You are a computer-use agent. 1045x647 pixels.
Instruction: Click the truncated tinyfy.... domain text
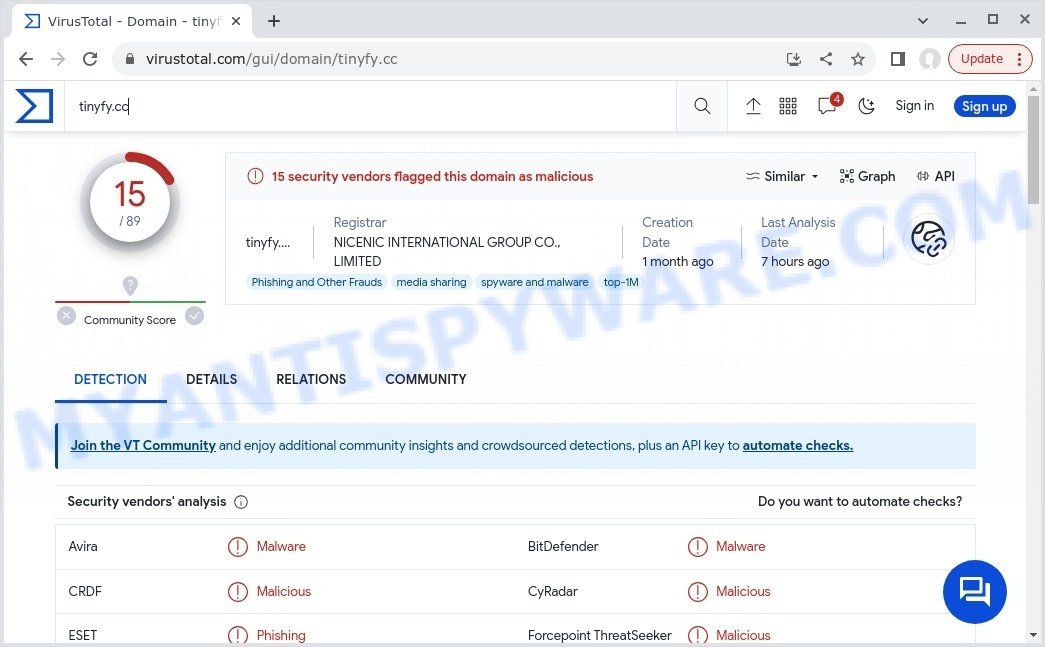[x=268, y=242]
